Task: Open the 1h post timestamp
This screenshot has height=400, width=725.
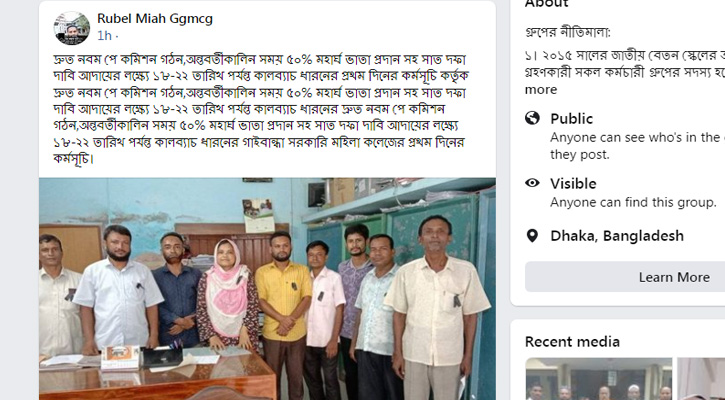Action: pyautogui.click(x=104, y=36)
